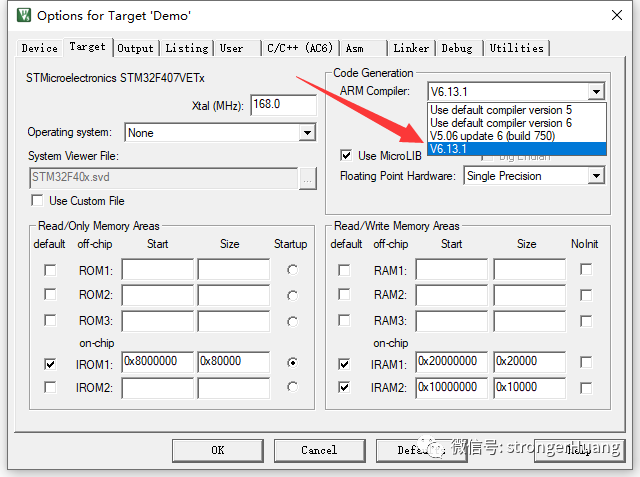Click the ROM2 Start field
The width and height of the screenshot is (640, 477).
tap(158, 295)
